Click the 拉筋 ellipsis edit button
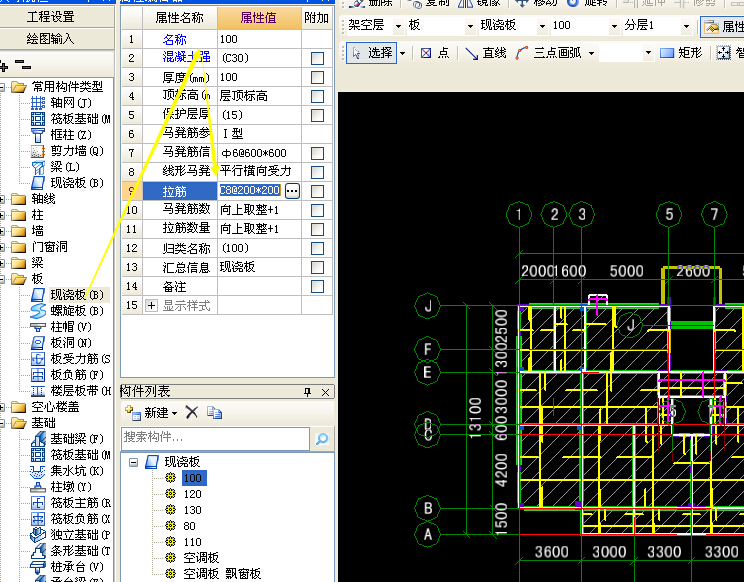This screenshot has width=744, height=582. coord(292,191)
